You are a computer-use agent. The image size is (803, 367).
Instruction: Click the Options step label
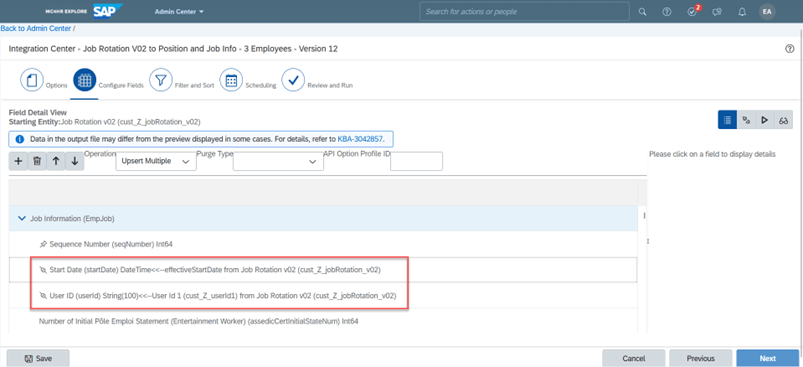tap(56, 85)
